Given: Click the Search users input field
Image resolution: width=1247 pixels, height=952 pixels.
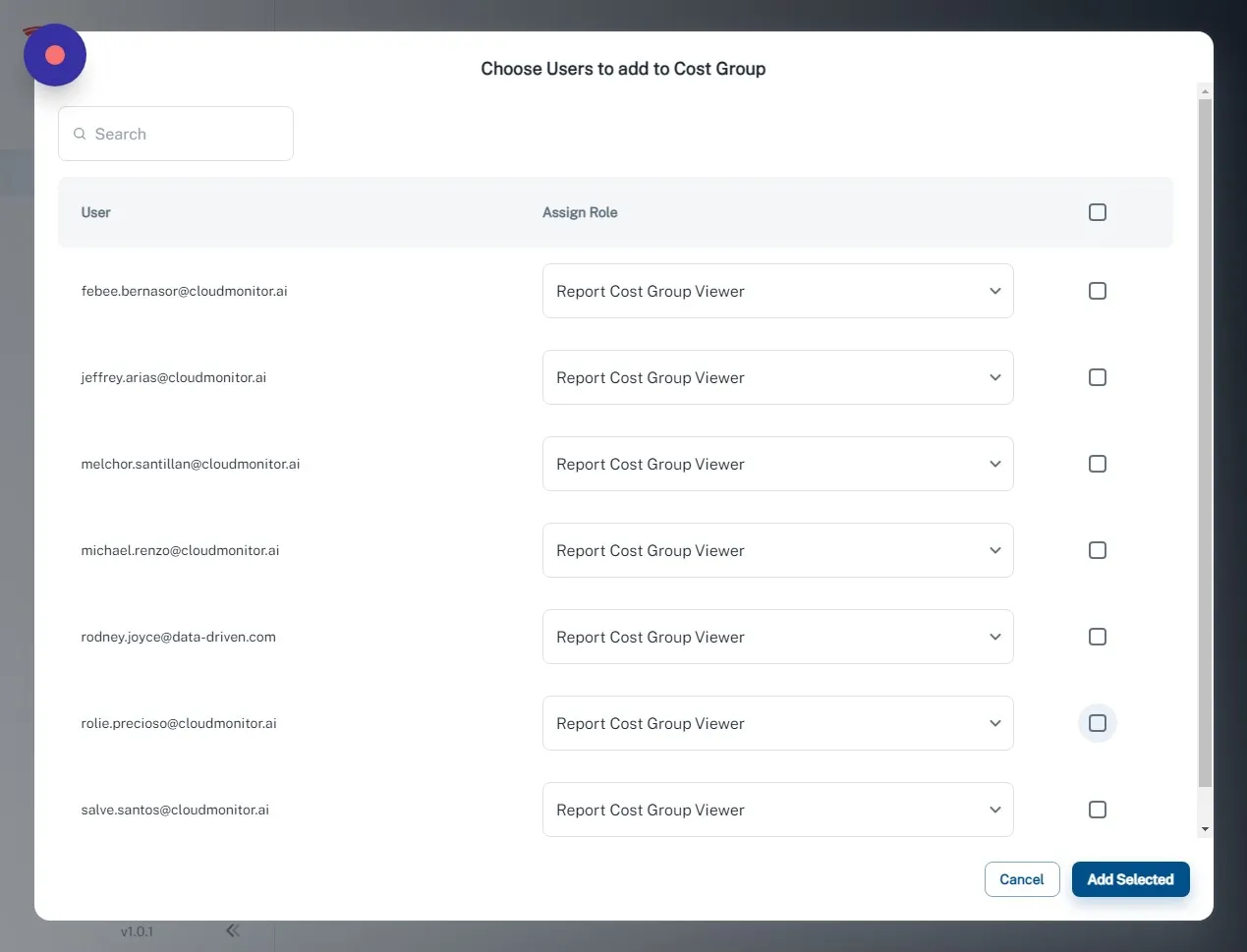Looking at the screenshot, I should pos(176,134).
